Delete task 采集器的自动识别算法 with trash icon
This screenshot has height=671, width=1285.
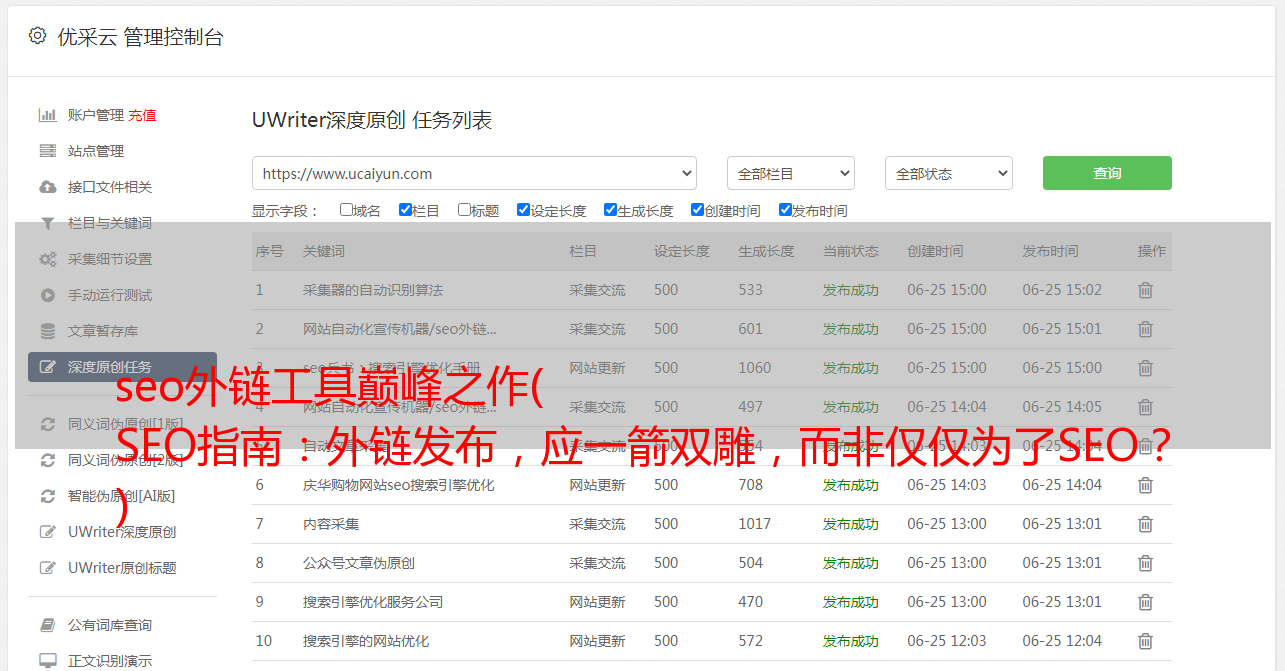[1145, 290]
